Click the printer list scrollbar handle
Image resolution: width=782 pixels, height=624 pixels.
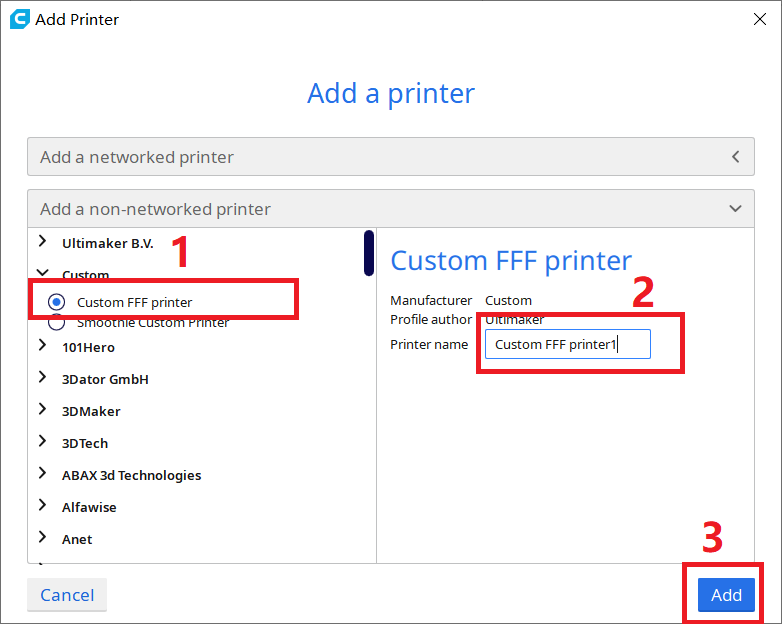[369, 253]
